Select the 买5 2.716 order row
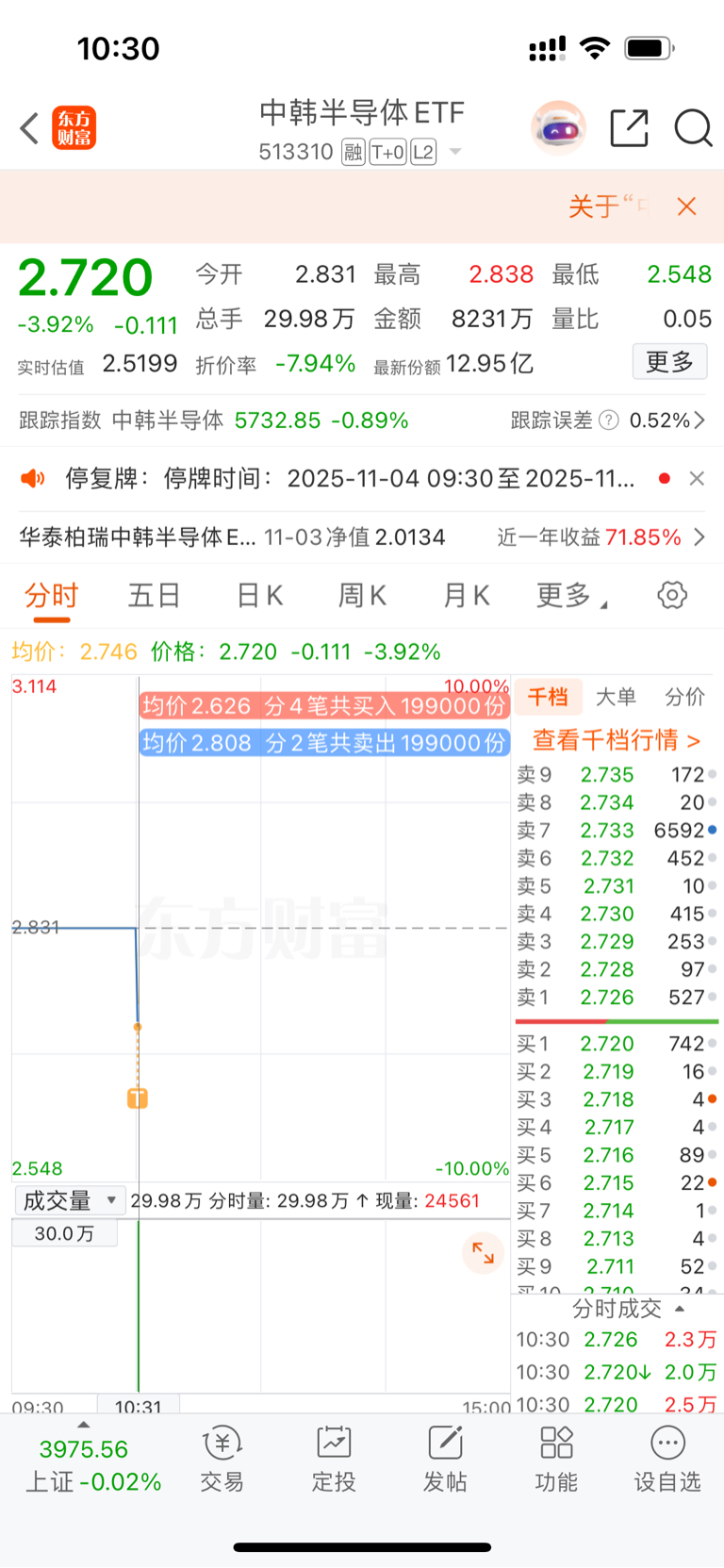The image size is (724, 1568). 617,1156
